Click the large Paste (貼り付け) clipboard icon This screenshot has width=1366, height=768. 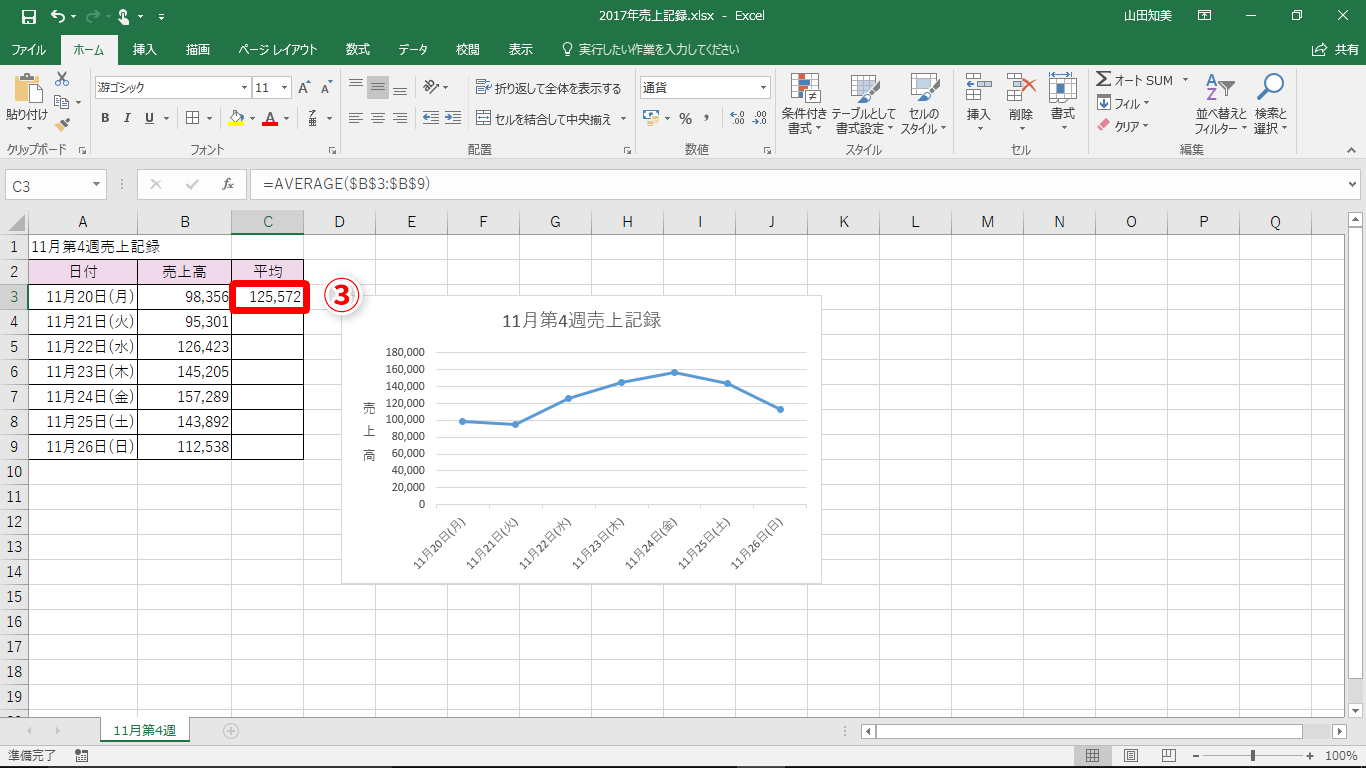coord(27,88)
